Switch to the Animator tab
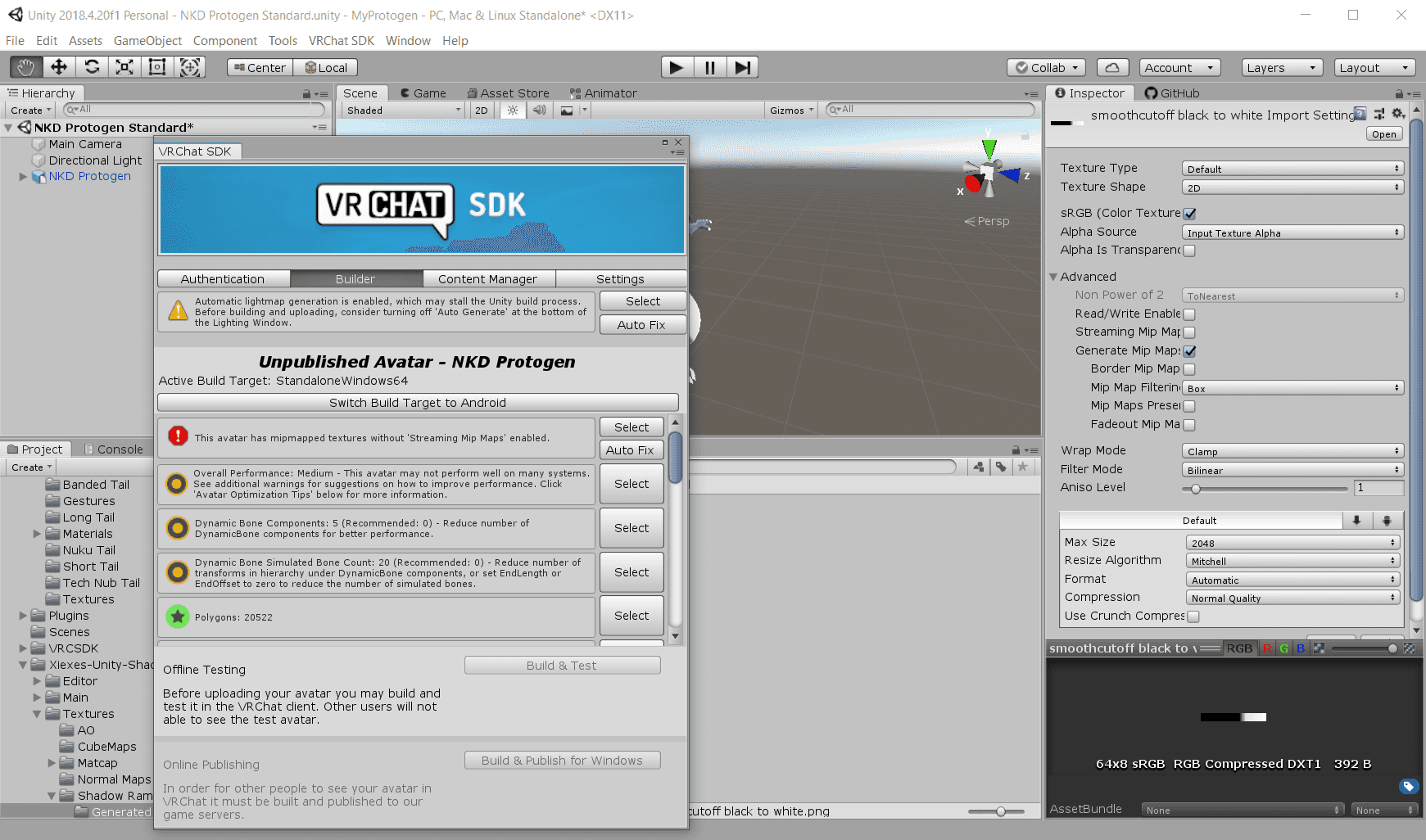 tap(603, 93)
